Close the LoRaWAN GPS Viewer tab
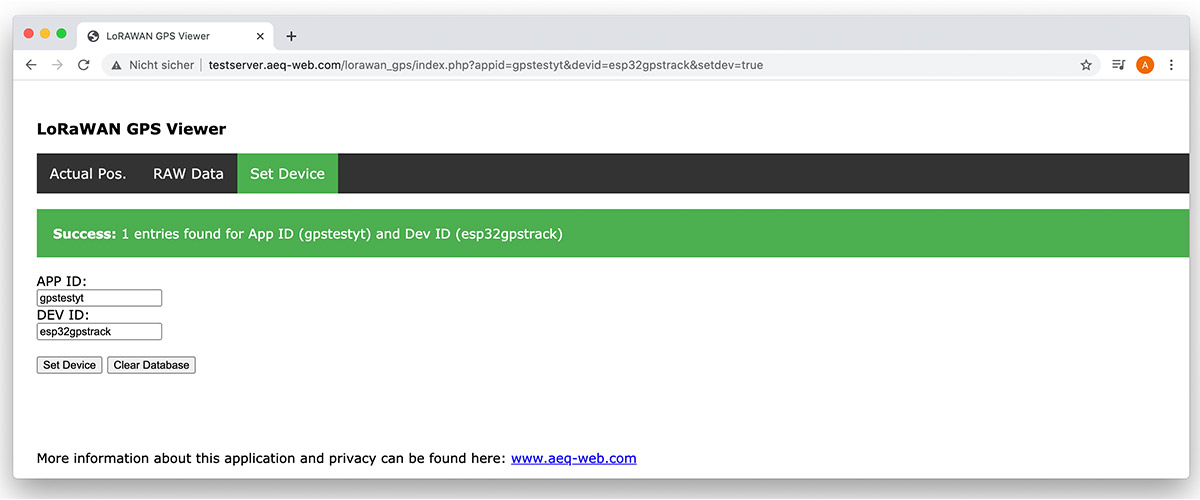This screenshot has height=500, width=1200. [x=260, y=36]
